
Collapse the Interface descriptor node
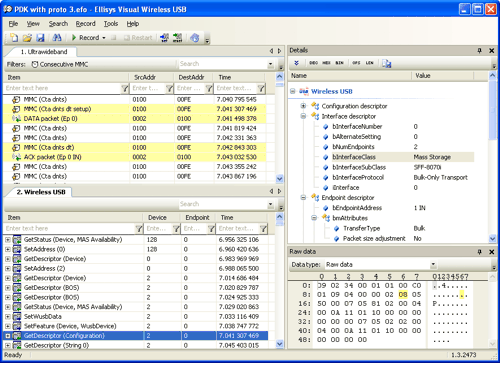coord(303,116)
